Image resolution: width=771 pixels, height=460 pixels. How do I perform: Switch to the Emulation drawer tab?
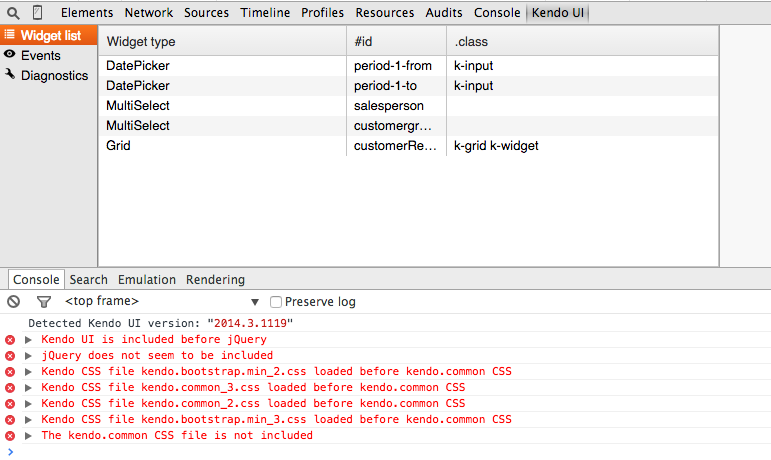coord(146,280)
